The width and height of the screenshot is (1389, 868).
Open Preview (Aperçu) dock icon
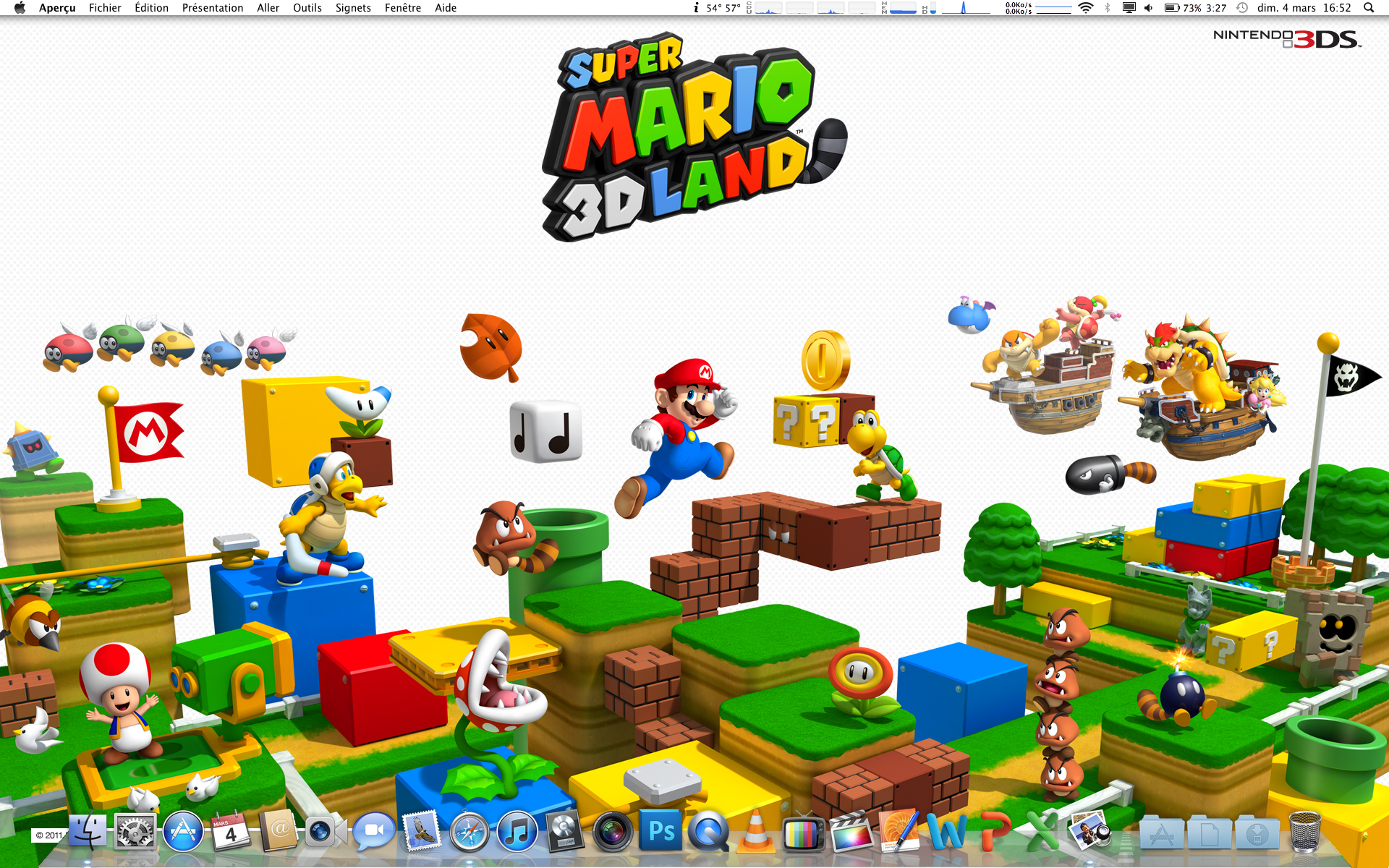tap(1090, 830)
